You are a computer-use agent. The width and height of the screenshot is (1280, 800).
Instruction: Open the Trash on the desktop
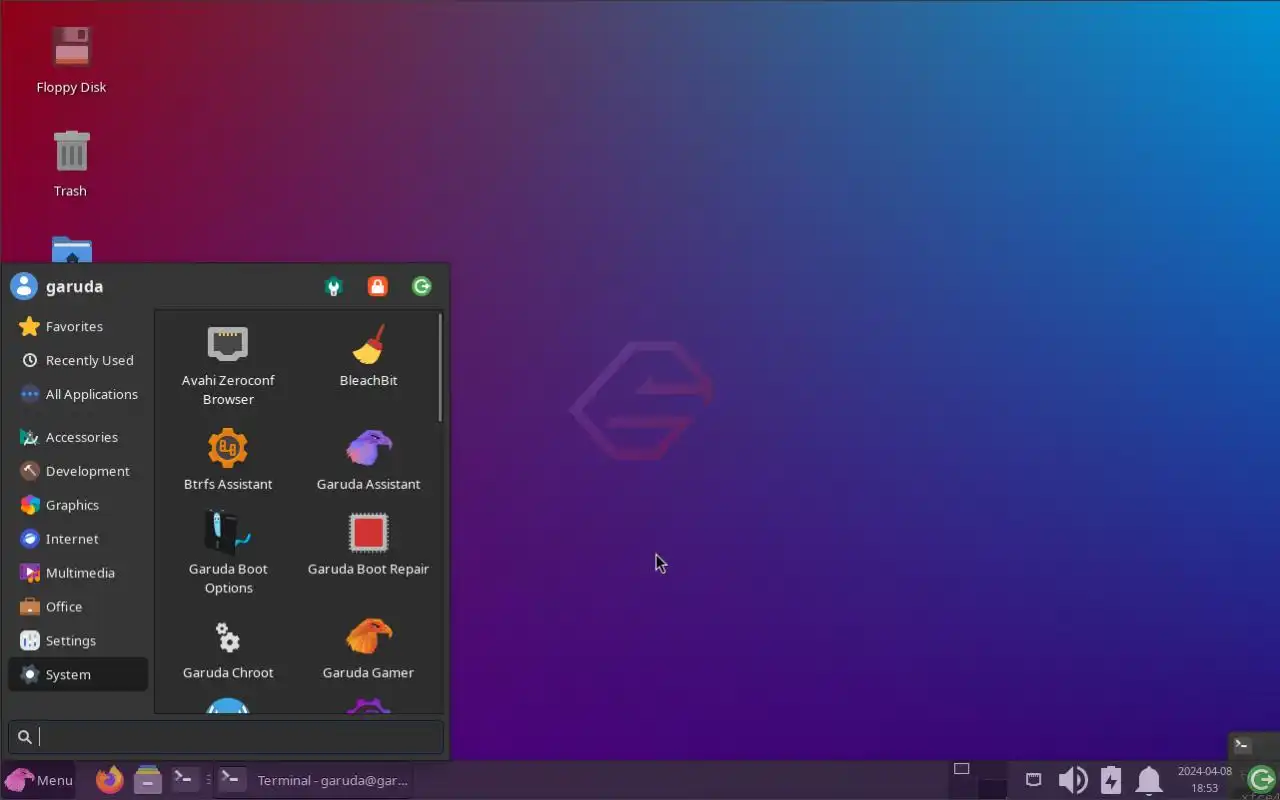click(x=71, y=164)
